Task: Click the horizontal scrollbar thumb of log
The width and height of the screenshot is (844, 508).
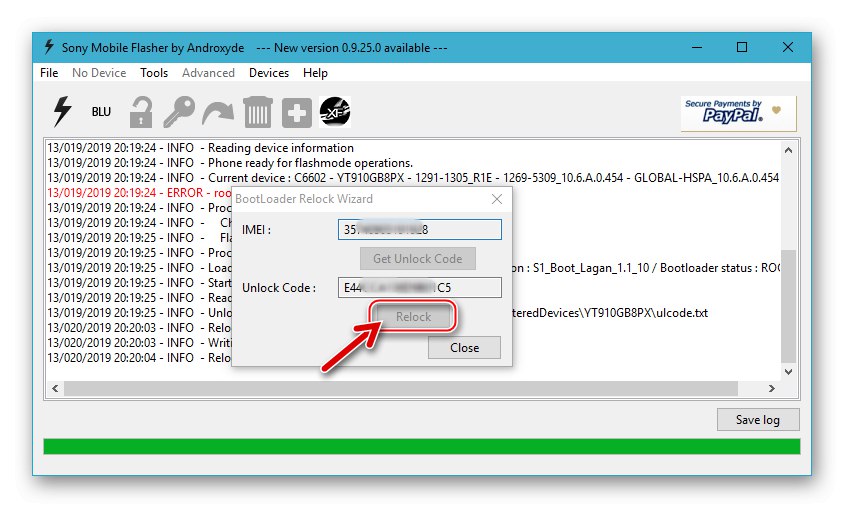Action: point(401,388)
